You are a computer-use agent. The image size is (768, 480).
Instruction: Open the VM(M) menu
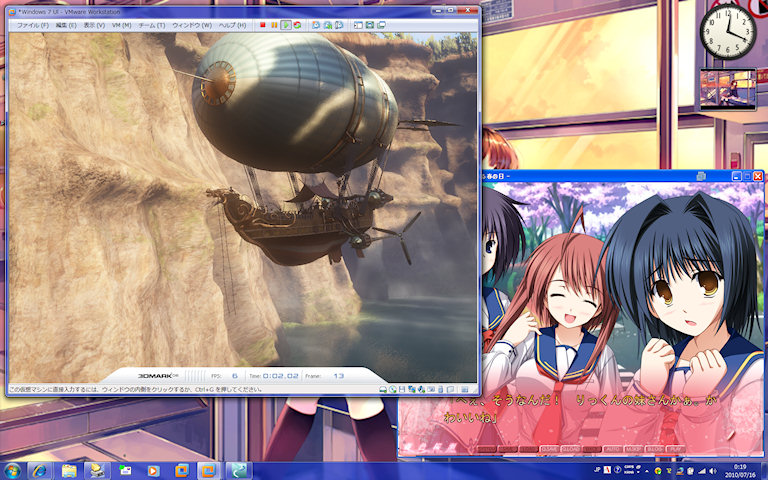coord(121,25)
